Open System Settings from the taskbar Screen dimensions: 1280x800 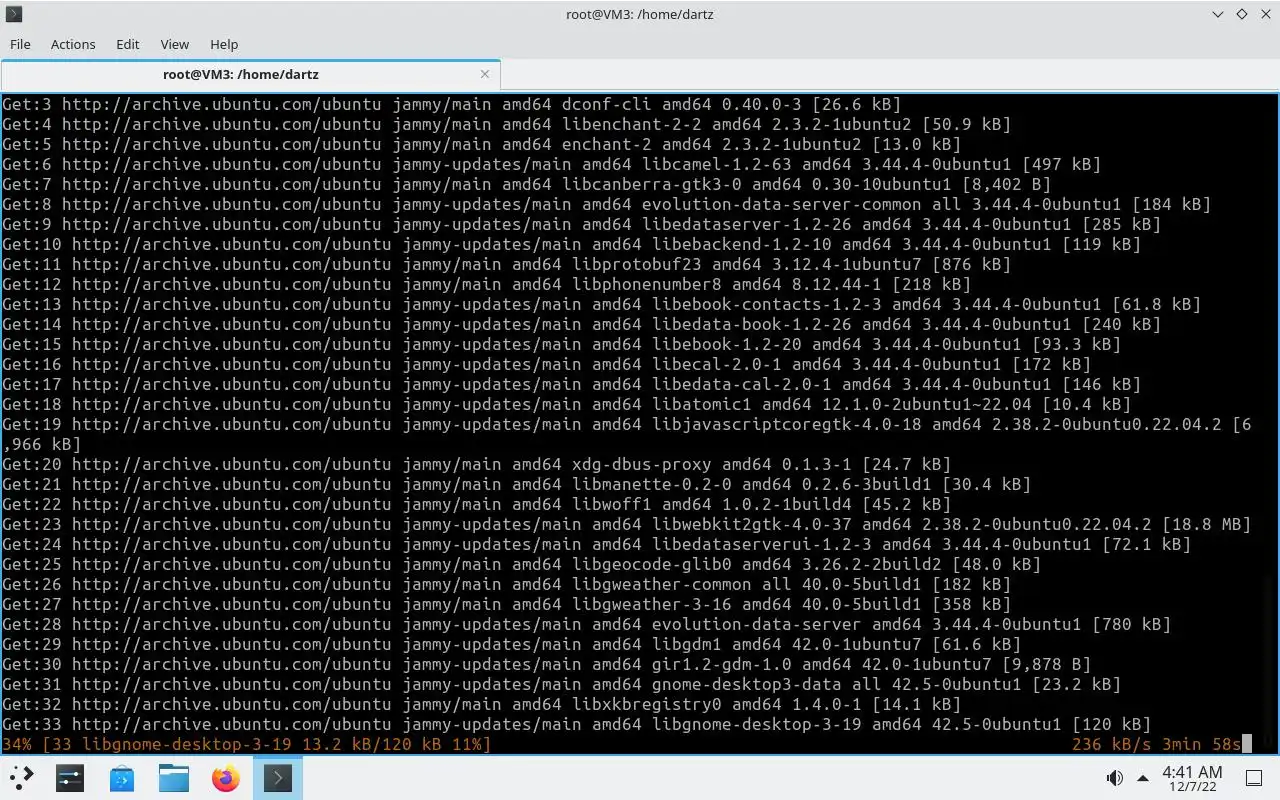(x=70, y=777)
